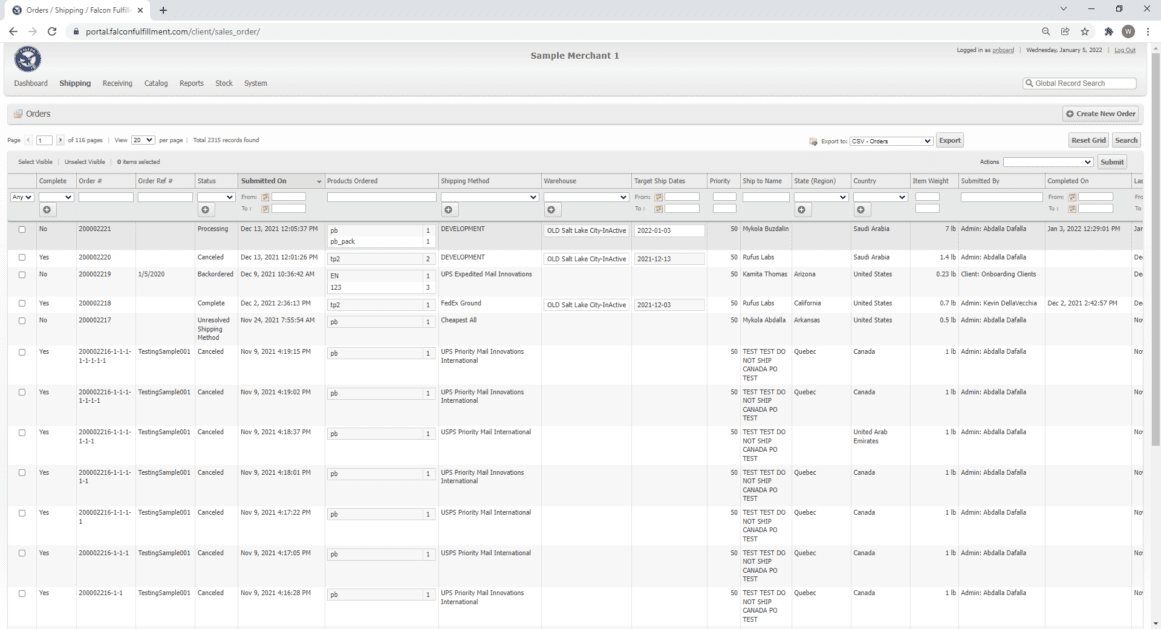This screenshot has width=1161, height=629.
Task: Click the Global Record Search field
Action: (1080, 84)
